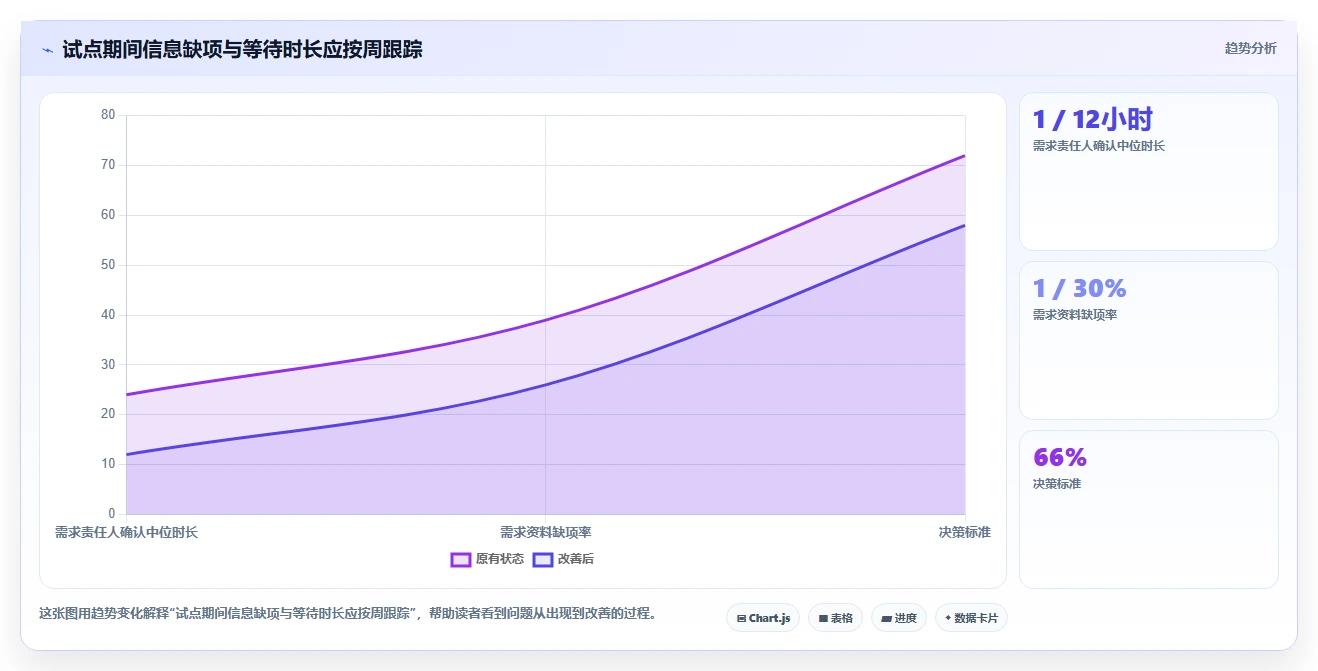Click the sparkle icon in 数据卡片 tag
The image size is (1318, 671).
[x=948, y=618]
